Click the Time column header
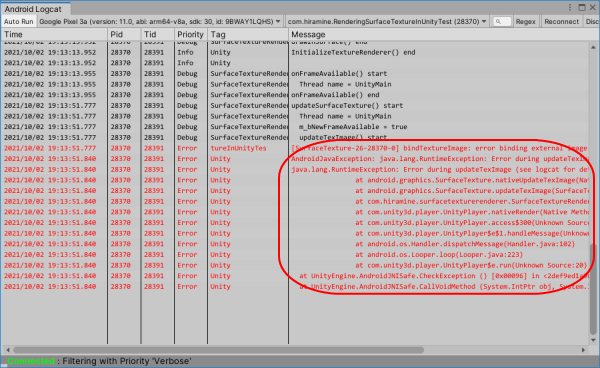 coord(54,34)
